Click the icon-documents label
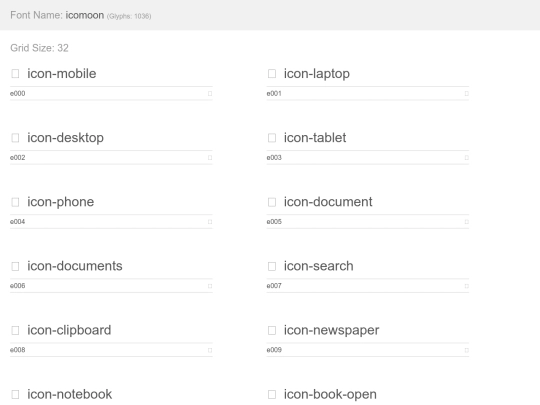Image resolution: width=540 pixels, height=405 pixels. pyautogui.click(x=75, y=266)
